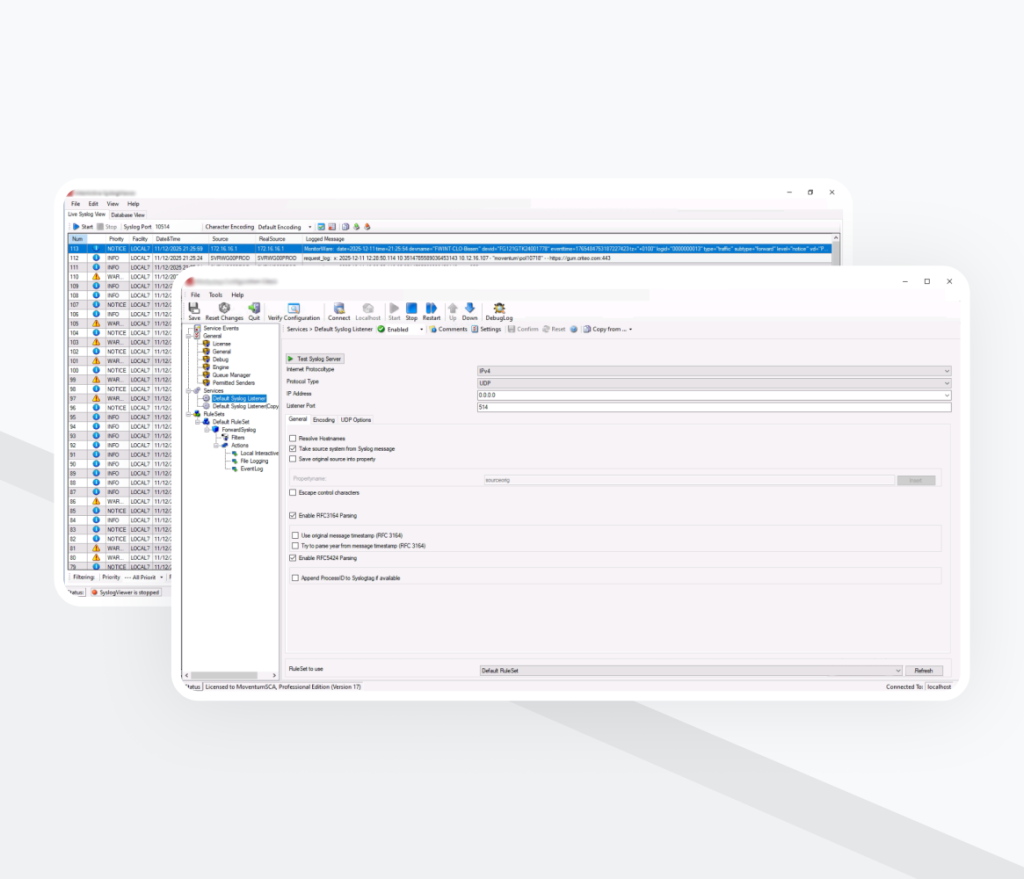Click the Restart service icon

[431, 309]
